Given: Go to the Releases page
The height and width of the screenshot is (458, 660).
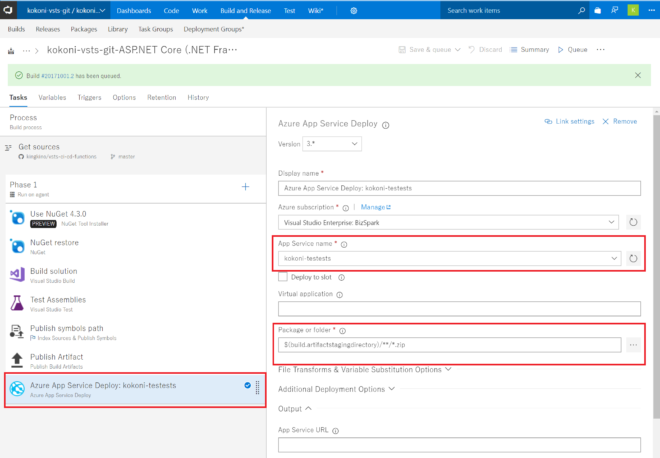Looking at the screenshot, I should [x=48, y=29].
